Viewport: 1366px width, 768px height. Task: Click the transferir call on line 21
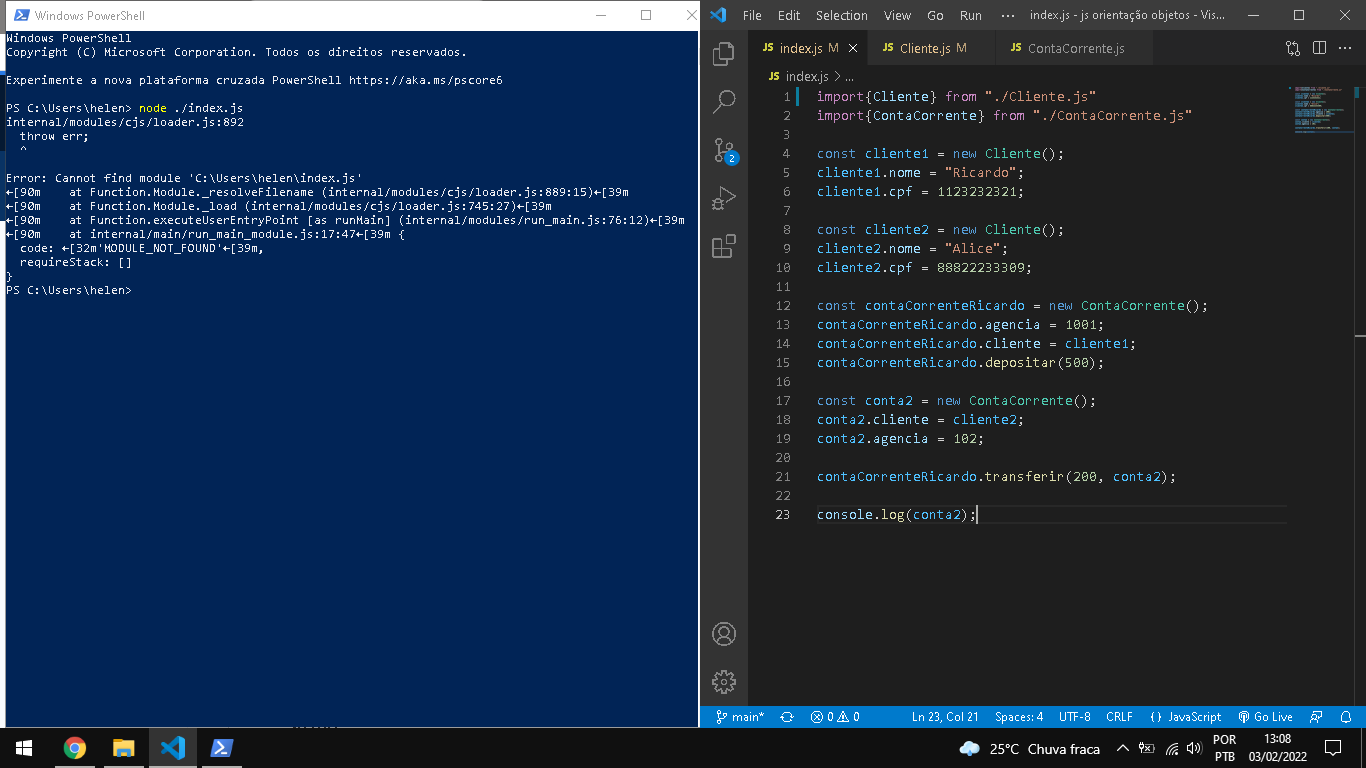pos(1024,477)
